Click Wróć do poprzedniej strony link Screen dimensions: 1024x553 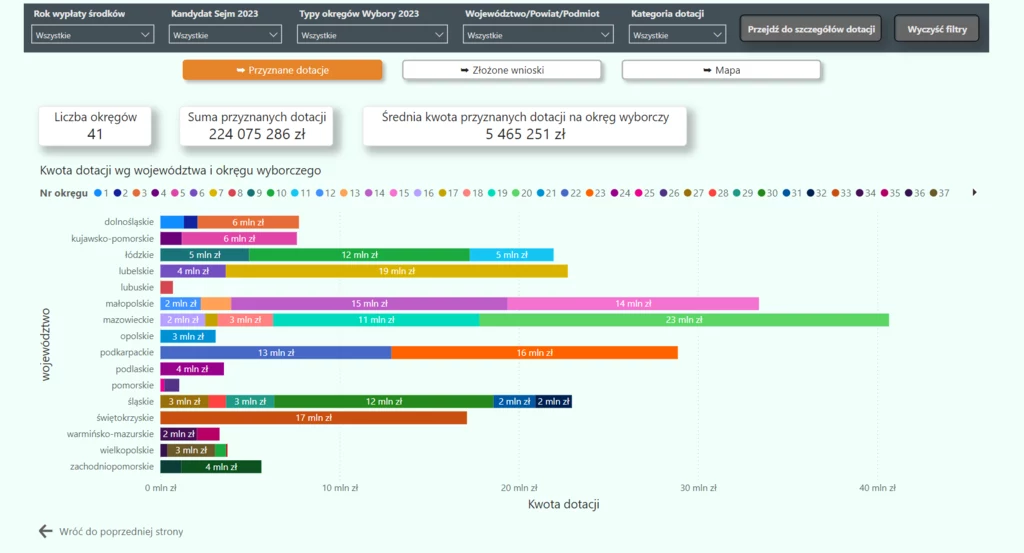[121, 531]
